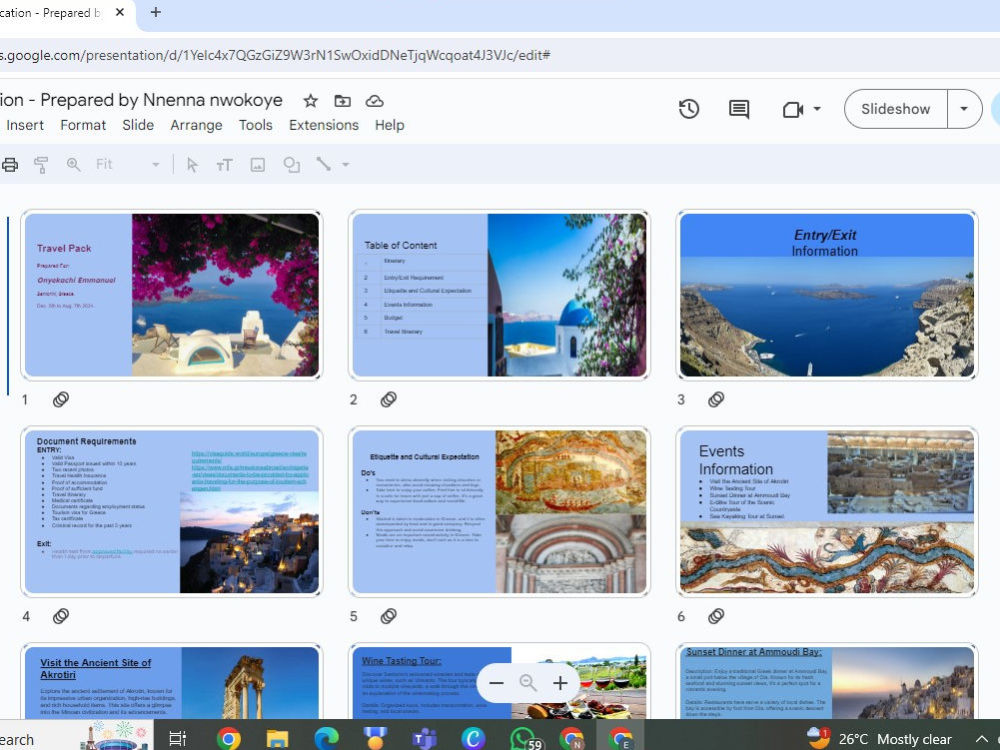
Task: Select the Entry/Exit Information slide thumbnail
Action: click(827, 295)
